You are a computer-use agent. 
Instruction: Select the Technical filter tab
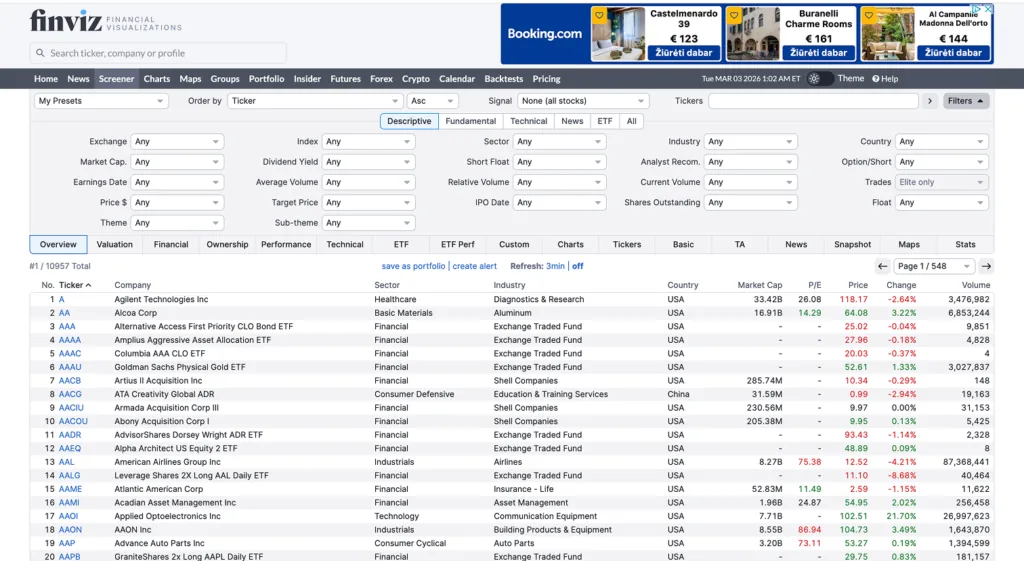pyautogui.click(x=528, y=121)
